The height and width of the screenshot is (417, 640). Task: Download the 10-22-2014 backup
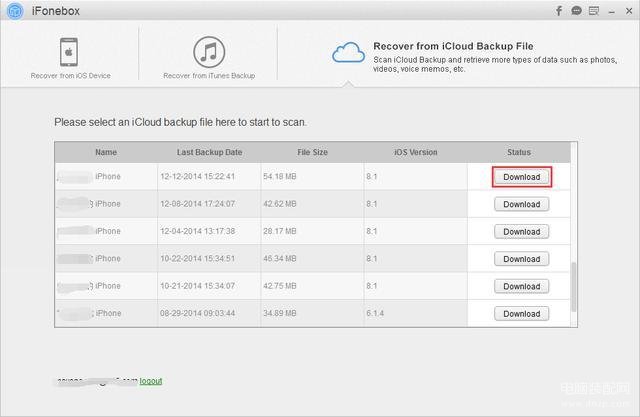click(x=522, y=259)
